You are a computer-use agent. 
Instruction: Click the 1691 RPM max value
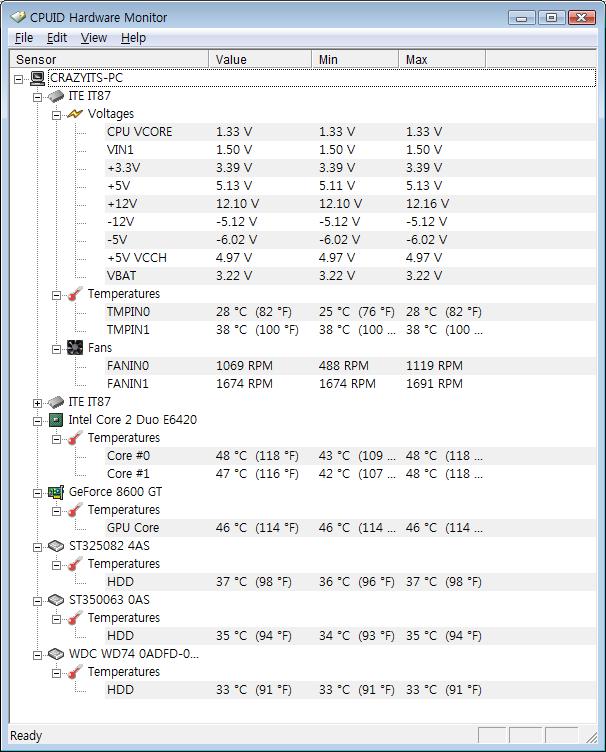click(x=434, y=384)
